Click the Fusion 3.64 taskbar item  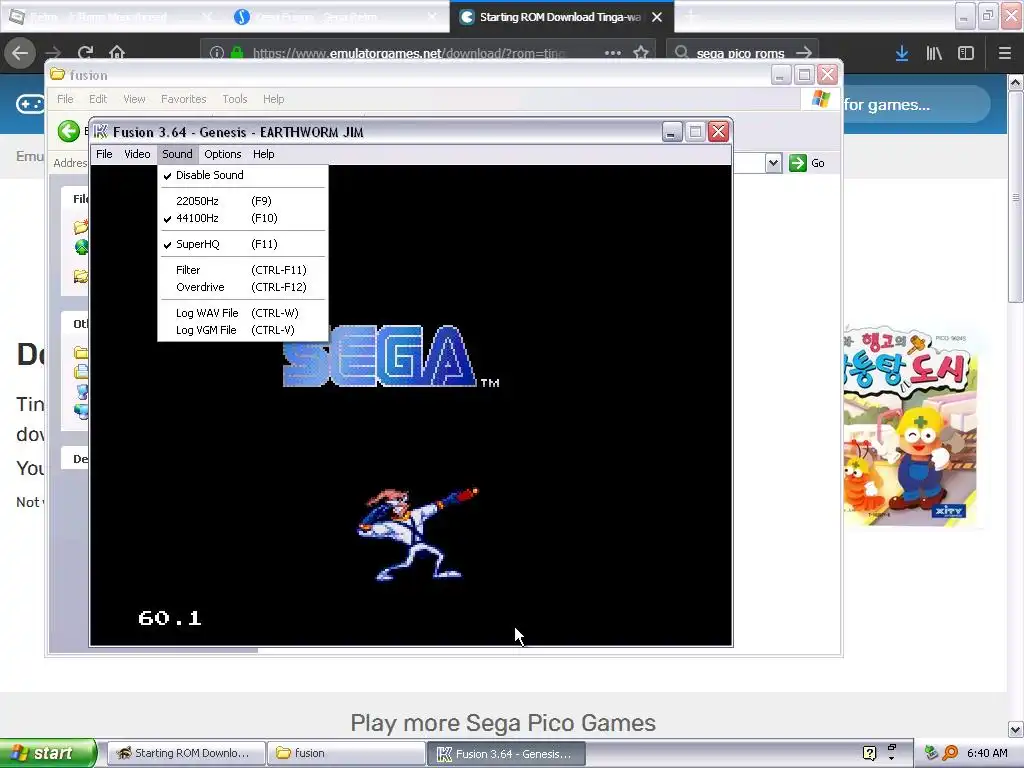click(x=506, y=754)
